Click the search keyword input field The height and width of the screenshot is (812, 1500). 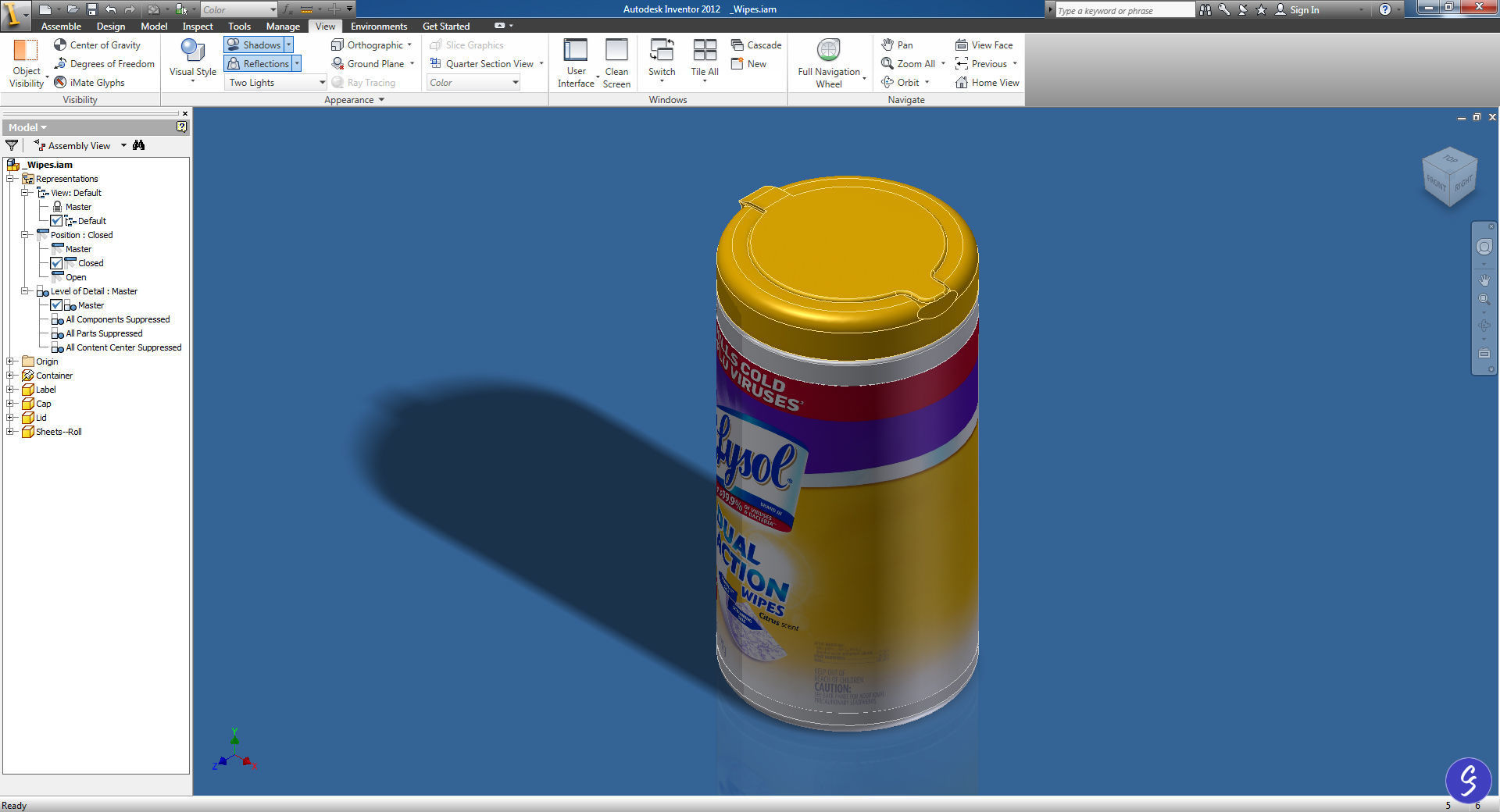(1123, 10)
